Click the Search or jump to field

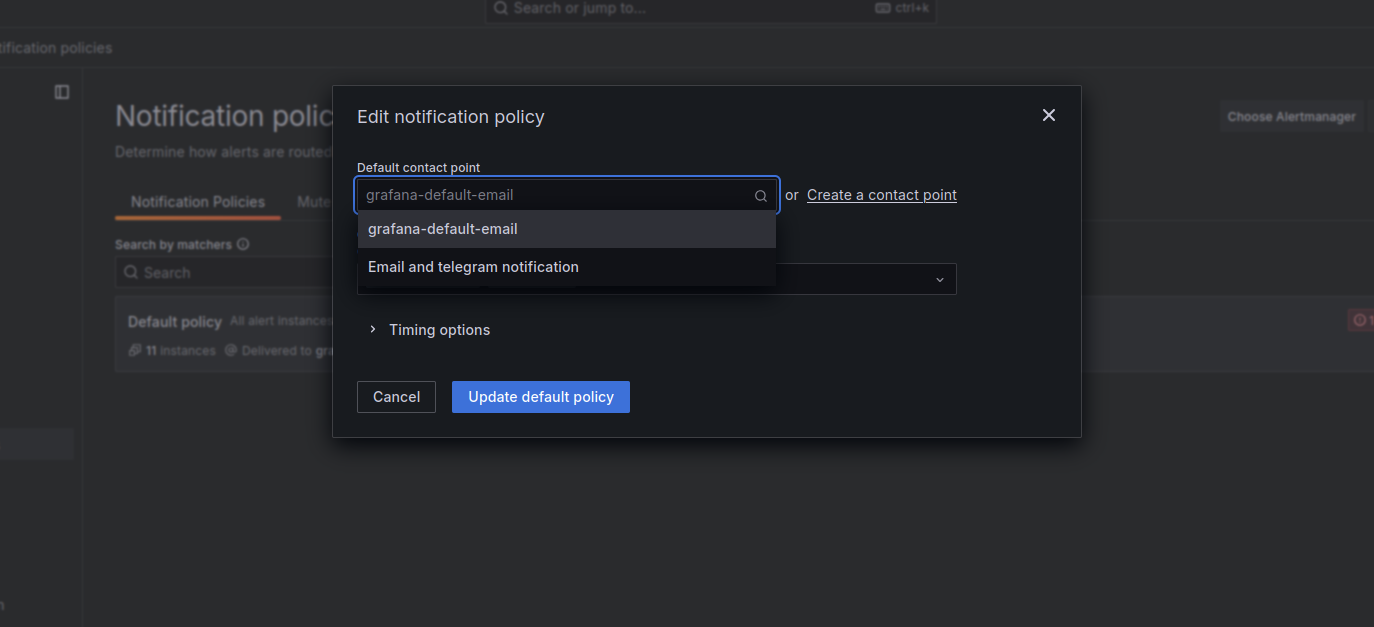click(711, 9)
